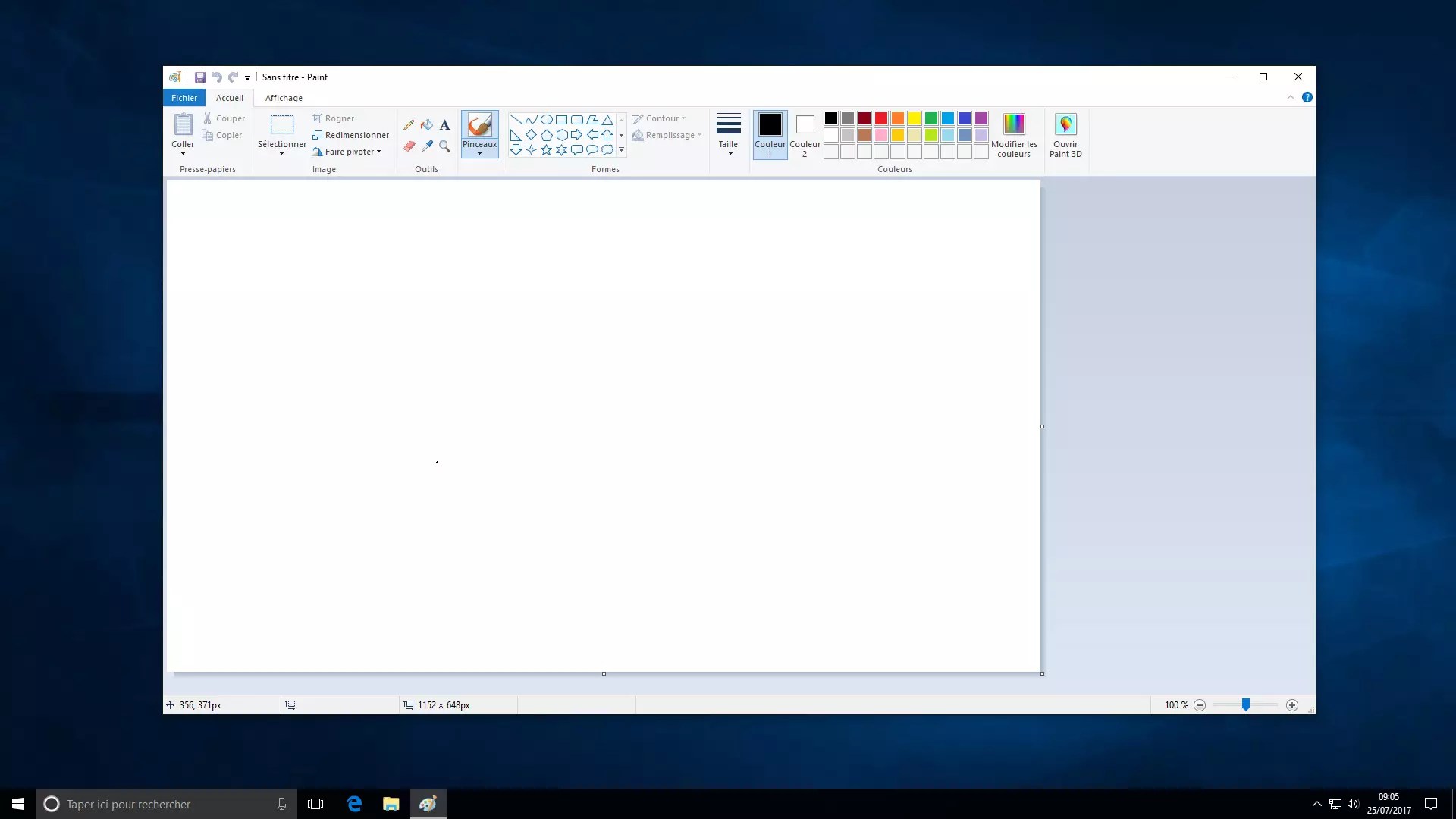Pick the five-point star shape
Image resolution: width=1456 pixels, height=819 pixels.
coord(546,150)
